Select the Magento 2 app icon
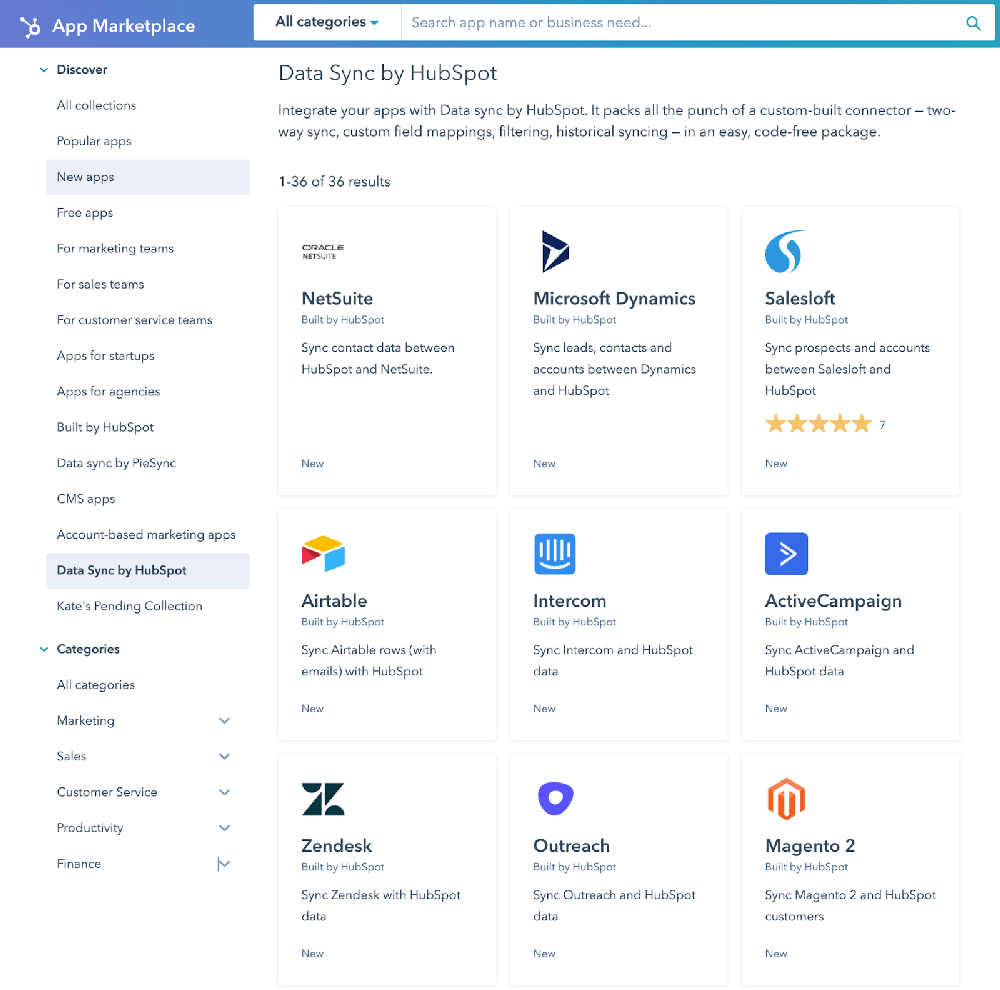Image resolution: width=1000 pixels, height=990 pixels. click(786, 798)
